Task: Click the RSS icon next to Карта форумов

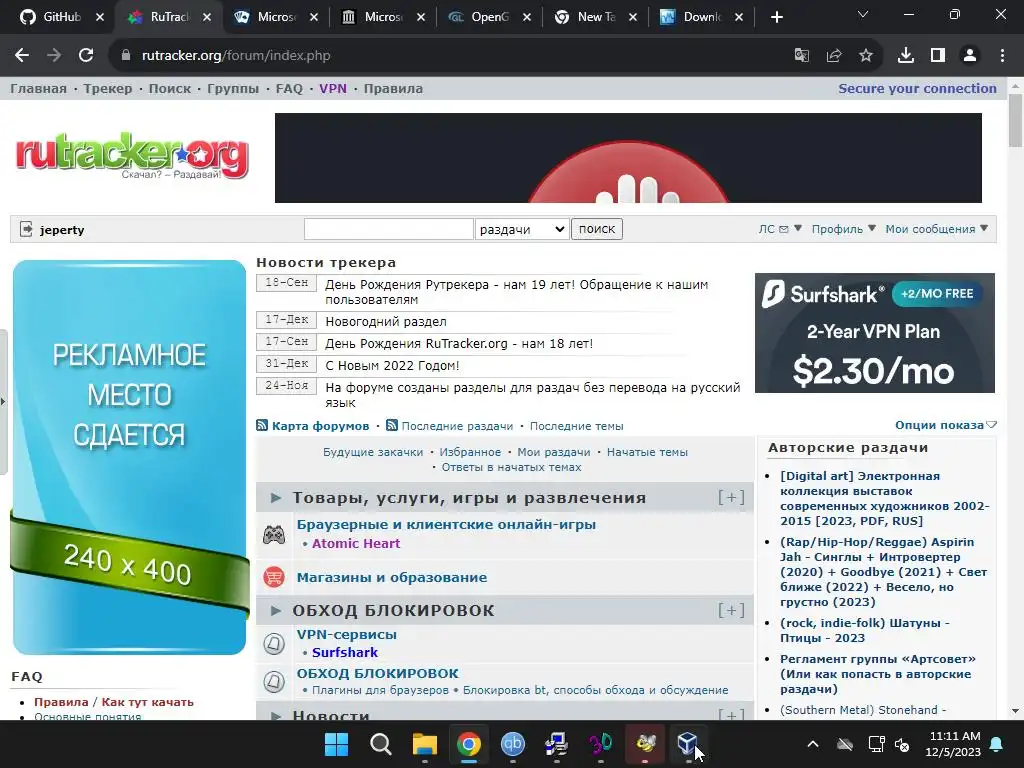Action: 262,425
